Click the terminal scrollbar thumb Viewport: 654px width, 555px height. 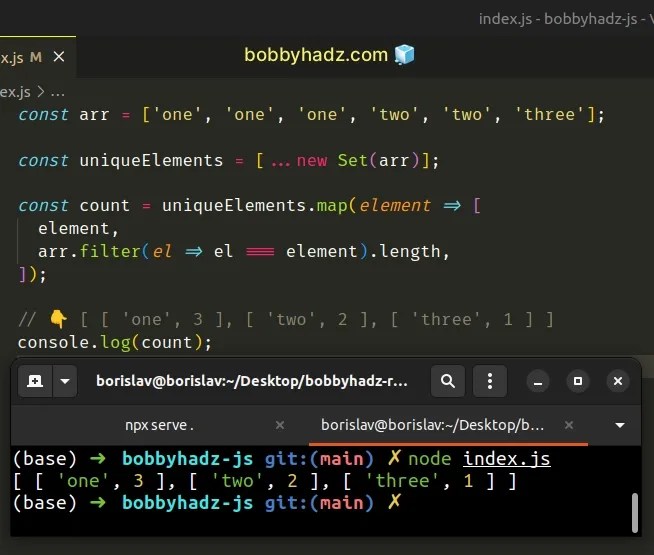coord(635,513)
